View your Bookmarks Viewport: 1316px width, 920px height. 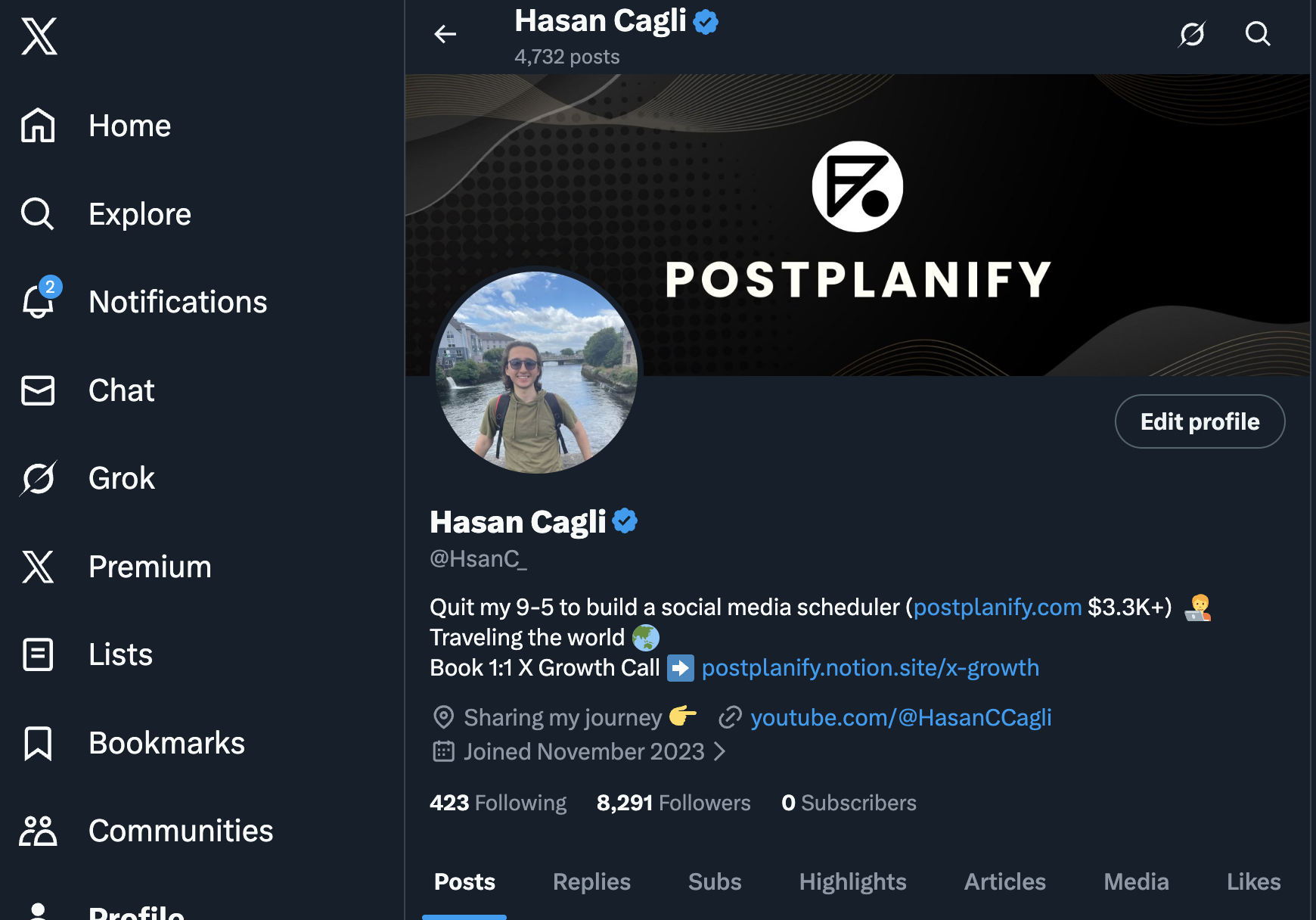point(166,742)
